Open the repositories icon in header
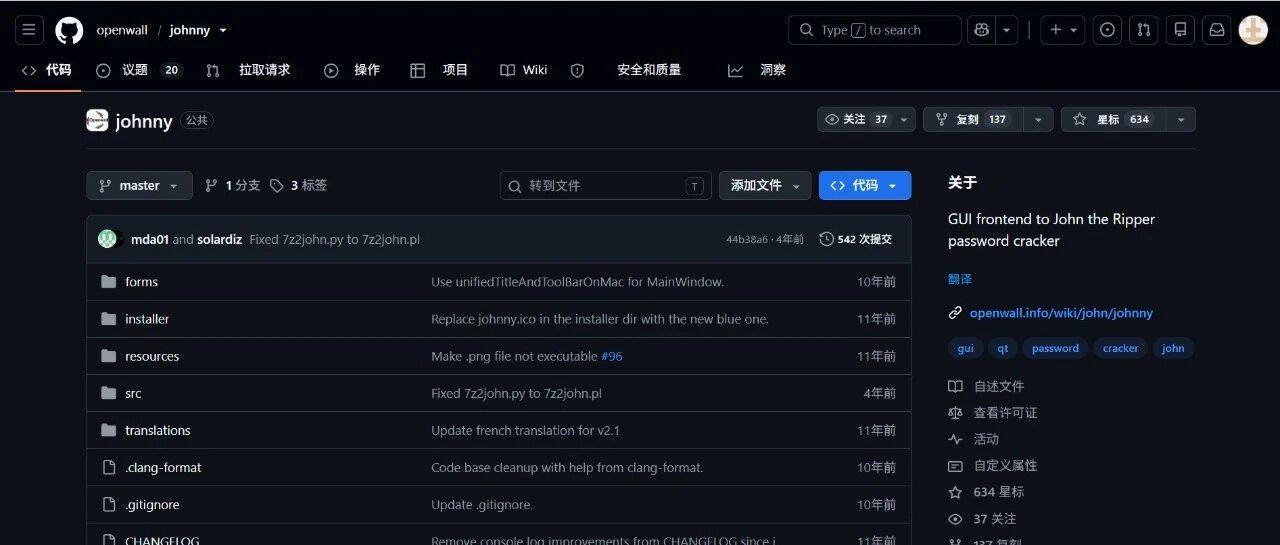Image resolution: width=1280 pixels, height=545 pixels. point(1180,30)
